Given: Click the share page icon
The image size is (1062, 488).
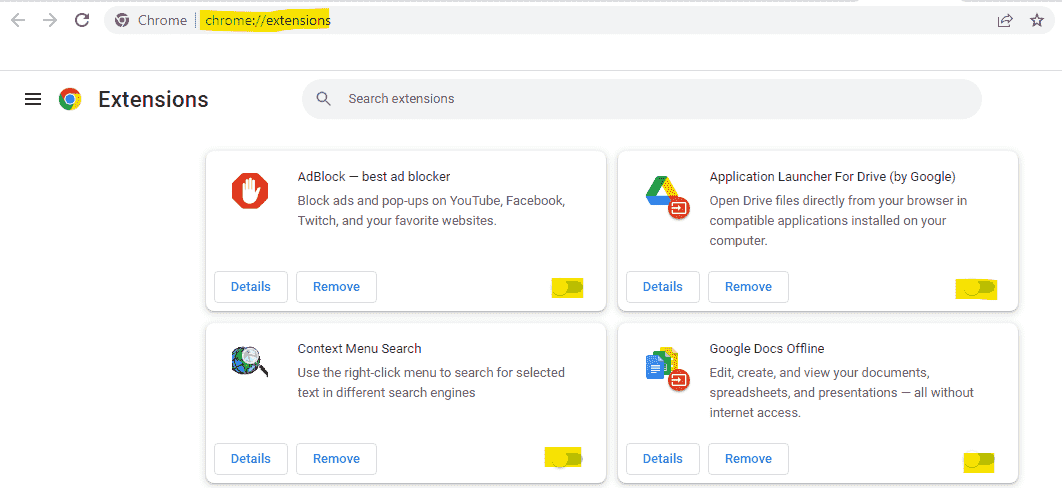Looking at the screenshot, I should pos(1005,20).
